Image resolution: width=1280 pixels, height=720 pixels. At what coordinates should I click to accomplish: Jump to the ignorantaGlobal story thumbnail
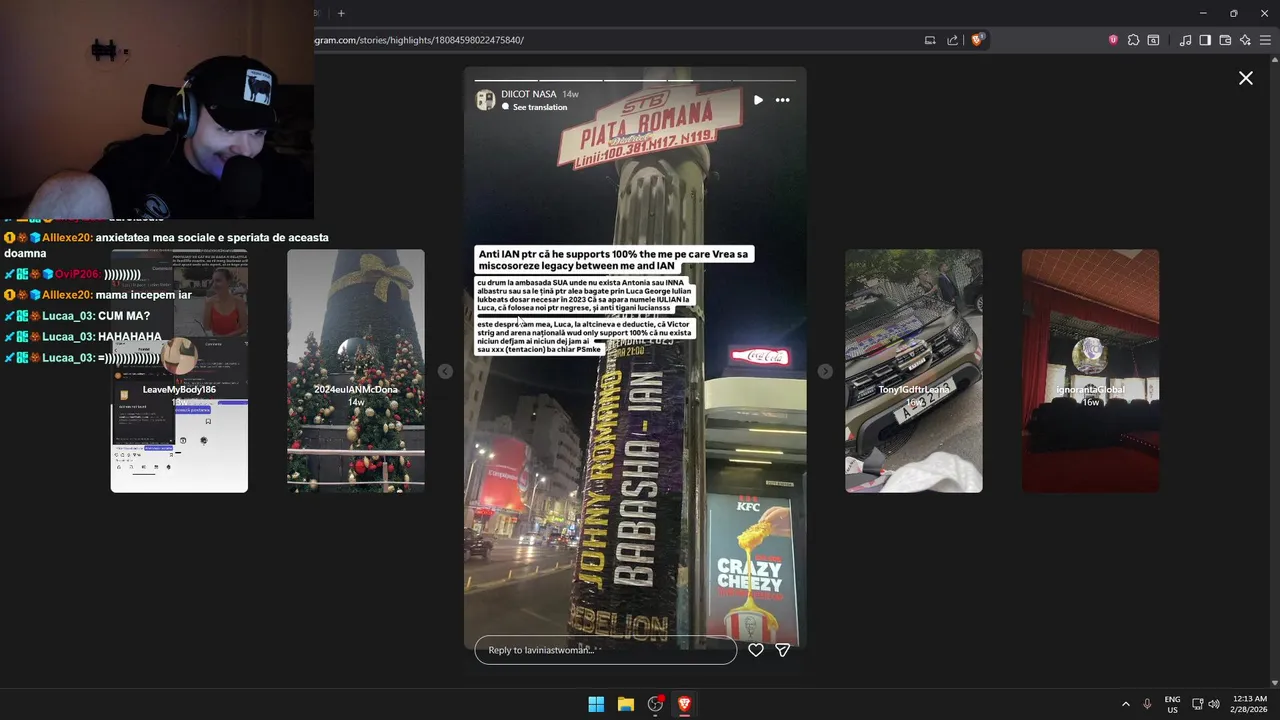coord(1090,371)
